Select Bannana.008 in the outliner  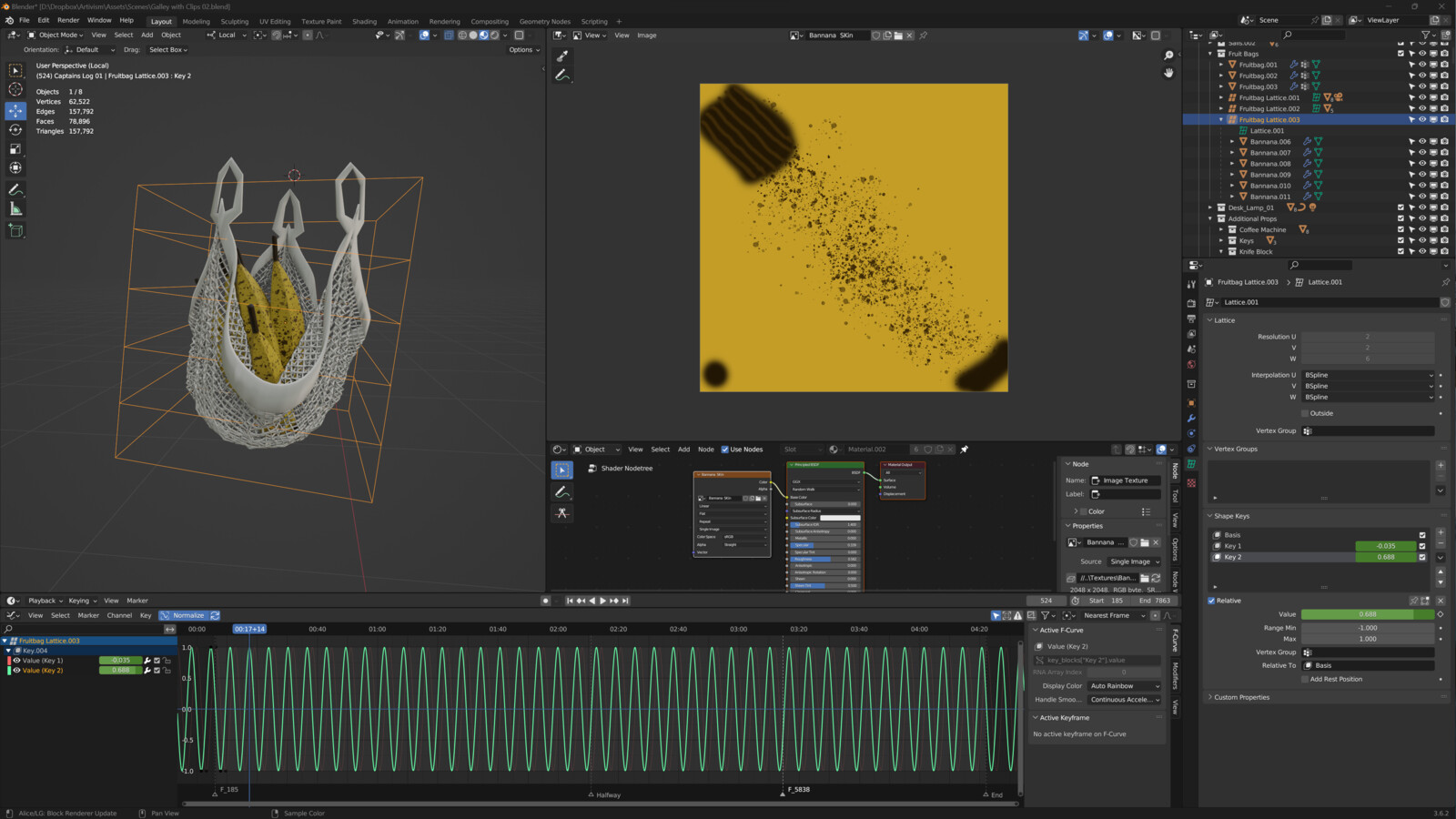[x=1269, y=164]
